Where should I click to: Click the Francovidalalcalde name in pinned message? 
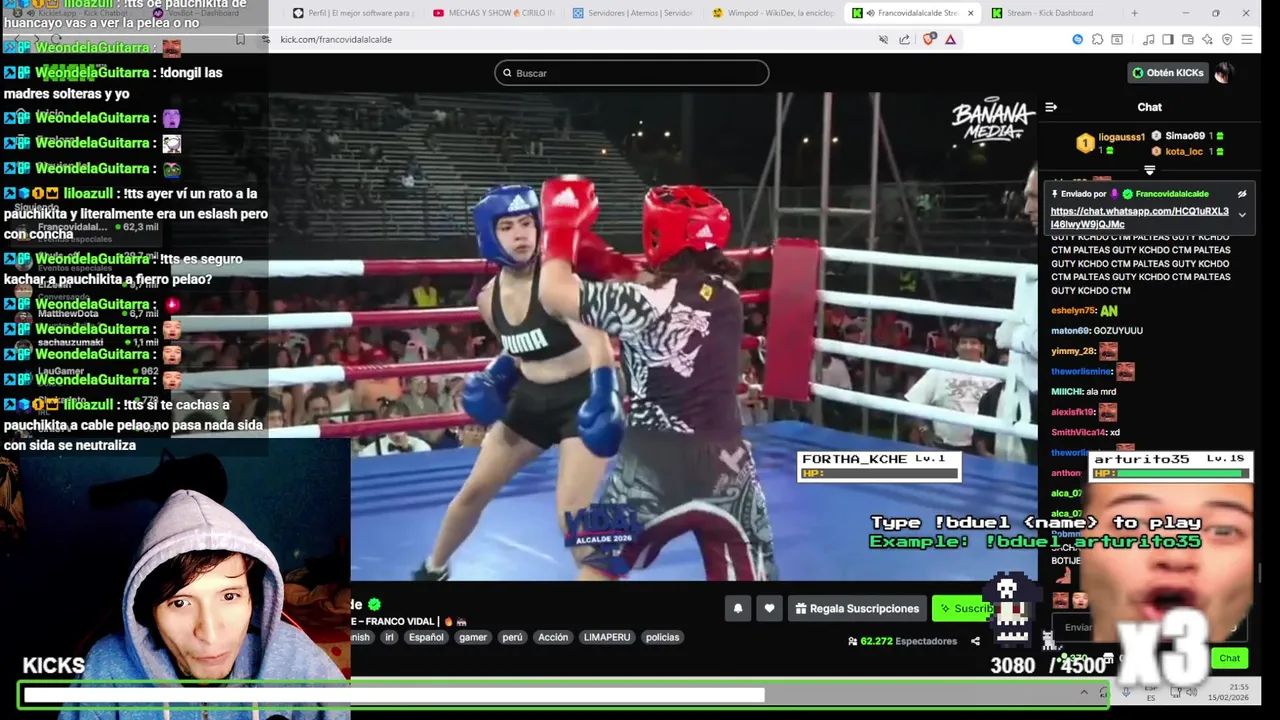tap(1172, 194)
